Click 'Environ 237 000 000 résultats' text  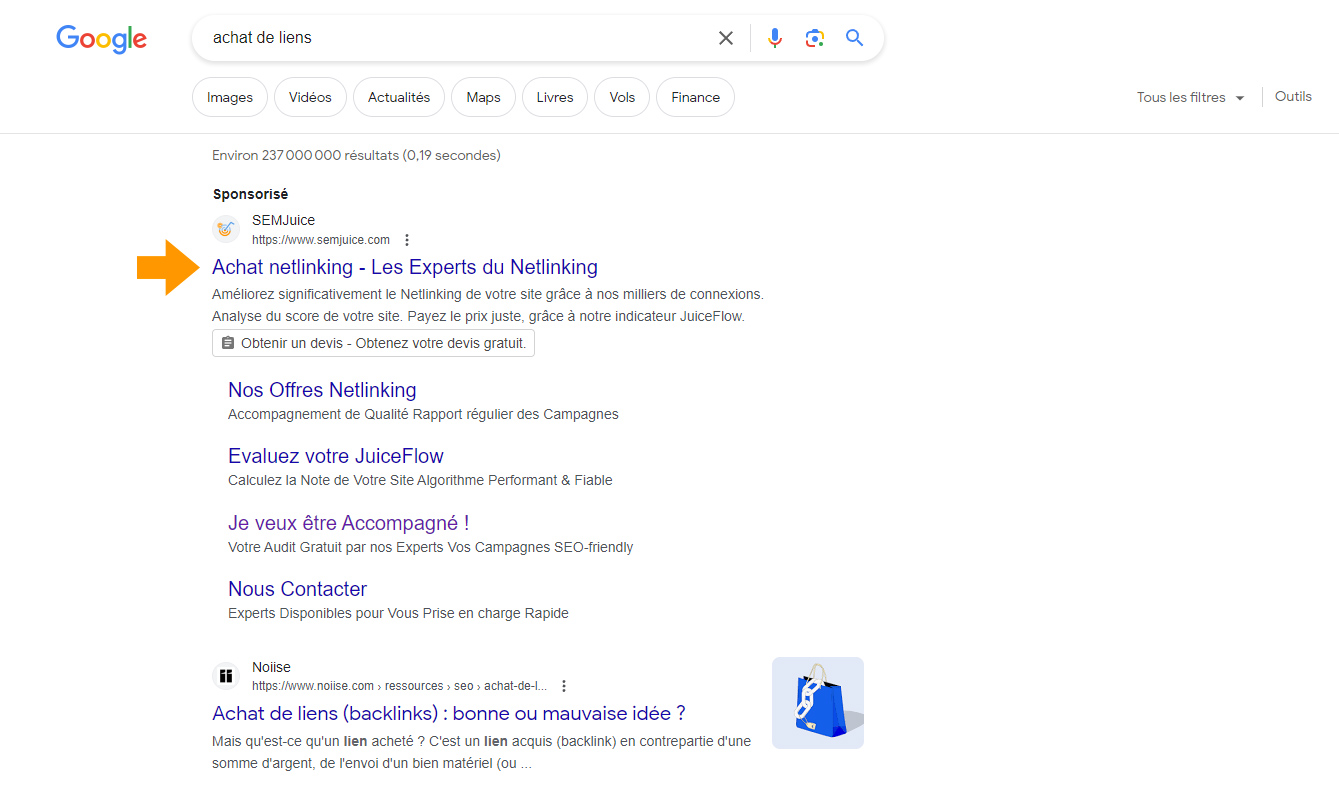[x=356, y=155]
